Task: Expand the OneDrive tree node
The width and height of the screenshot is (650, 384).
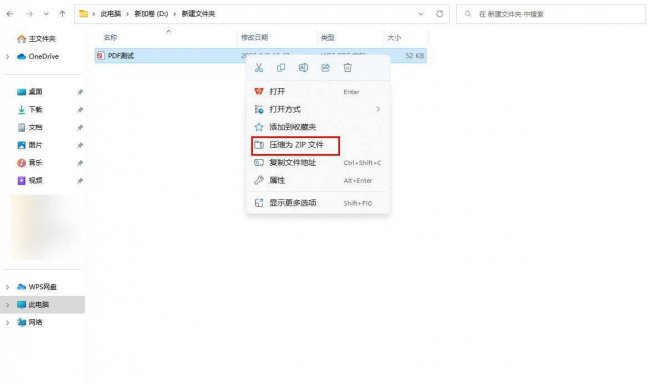Action: pyautogui.click(x=7, y=56)
